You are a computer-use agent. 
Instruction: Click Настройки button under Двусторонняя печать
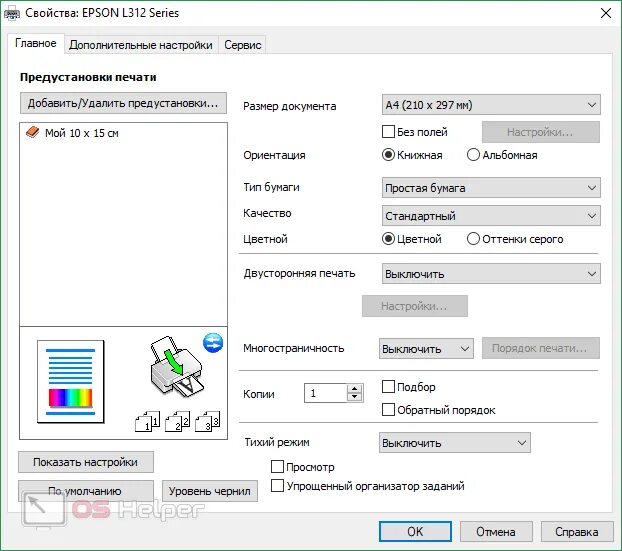[415, 306]
